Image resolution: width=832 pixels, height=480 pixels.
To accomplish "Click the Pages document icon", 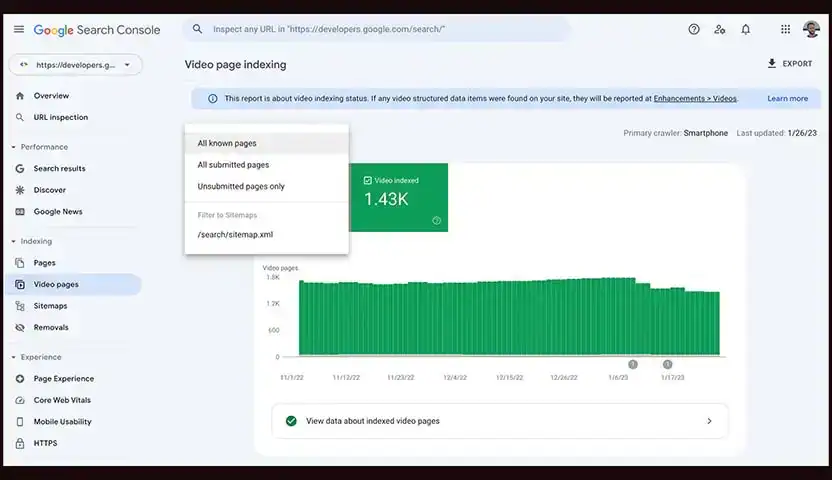I will point(20,263).
